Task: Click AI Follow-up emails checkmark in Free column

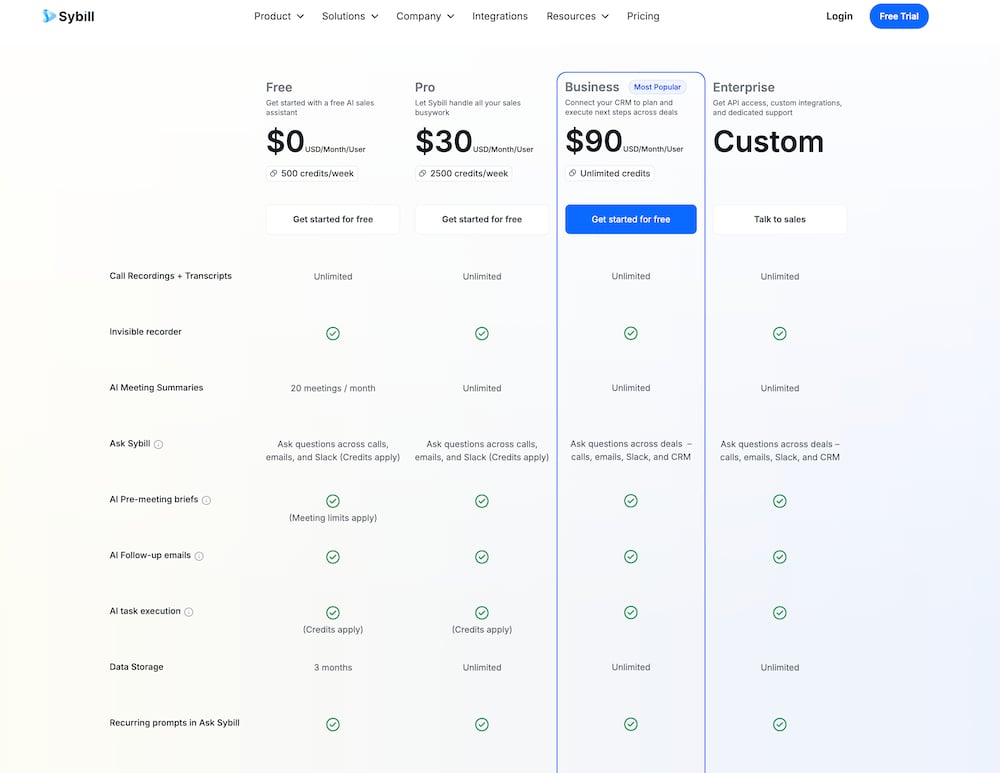Action: tap(333, 557)
